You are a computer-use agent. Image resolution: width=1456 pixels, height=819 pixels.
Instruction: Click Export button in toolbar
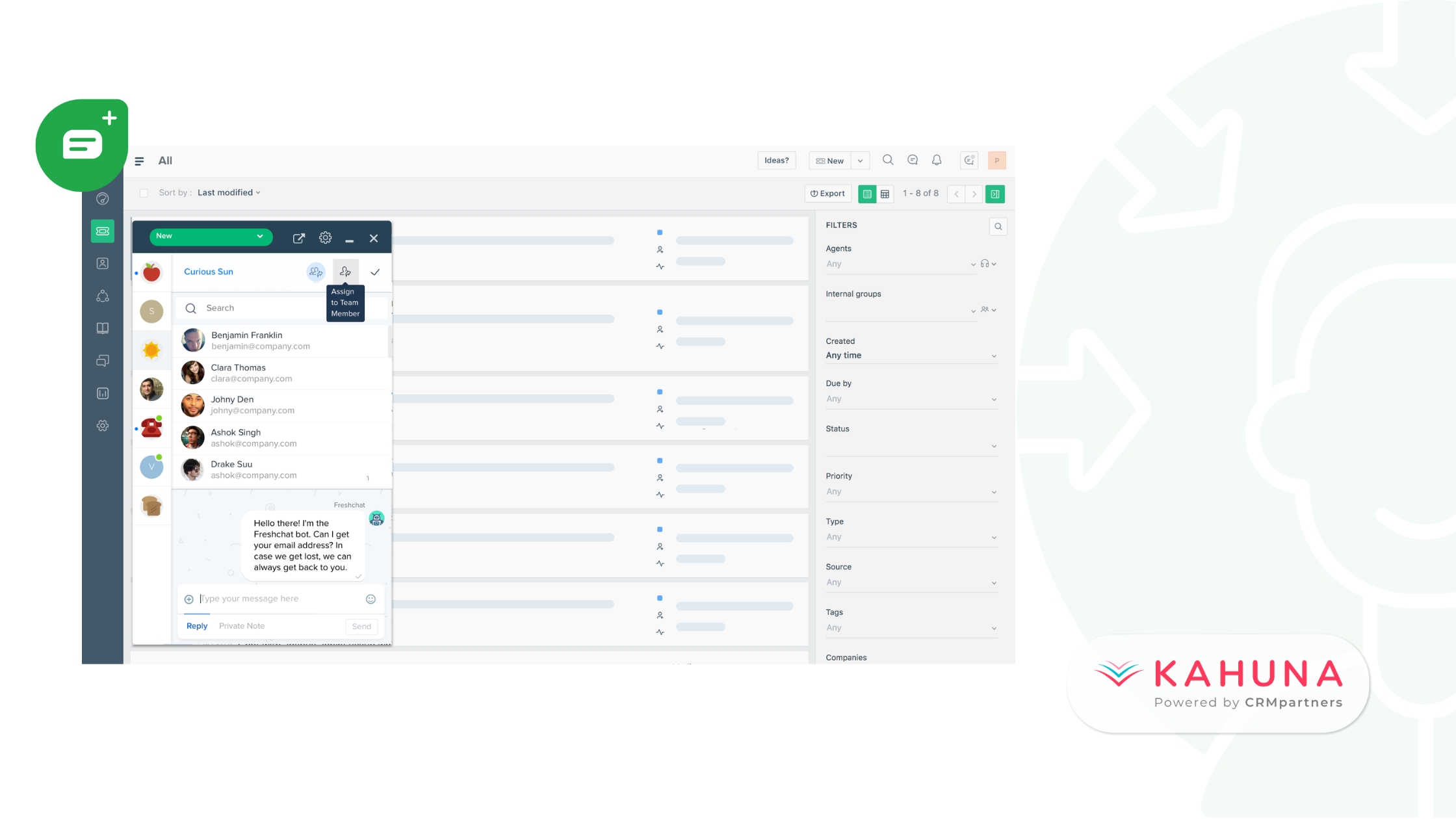828,193
